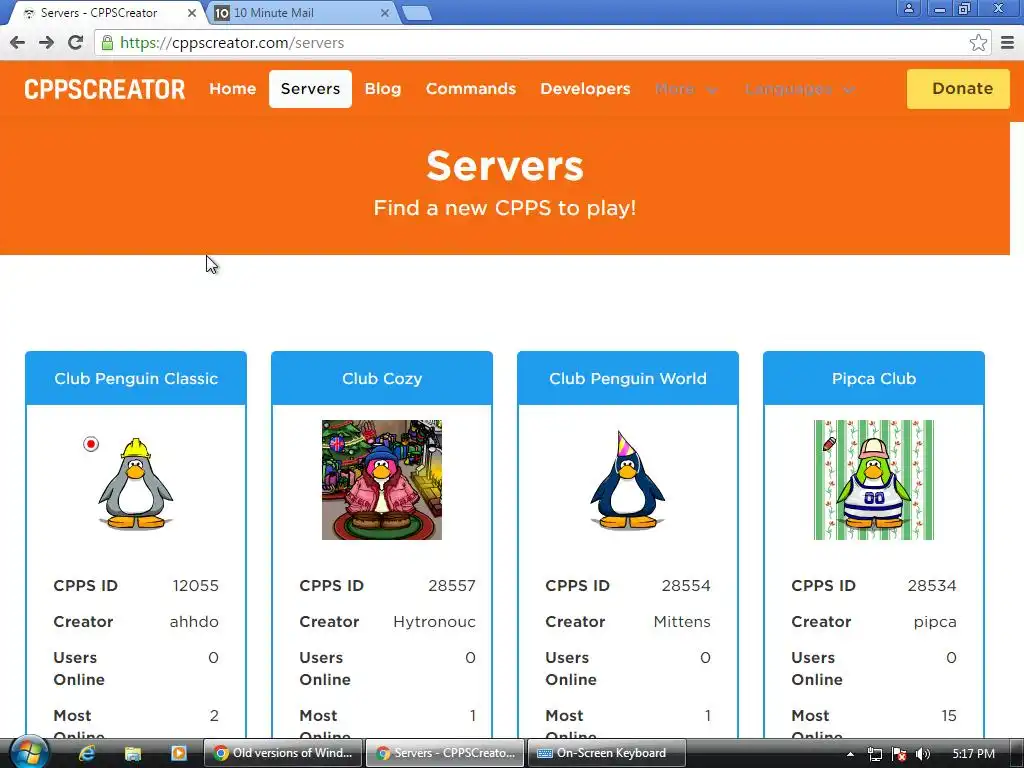Viewport: 1024px width, 768px height.
Task: Click the blue penguin with party hat image
Action: point(628,480)
